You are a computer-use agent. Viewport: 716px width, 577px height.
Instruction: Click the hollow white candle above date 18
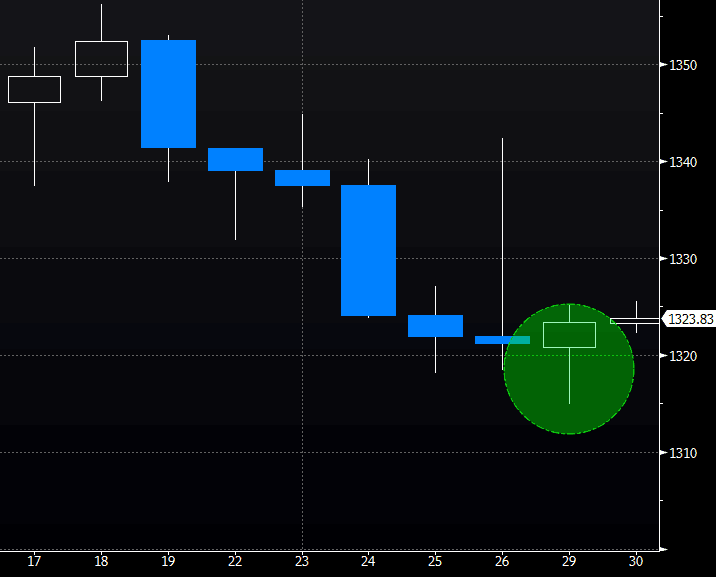click(x=101, y=59)
